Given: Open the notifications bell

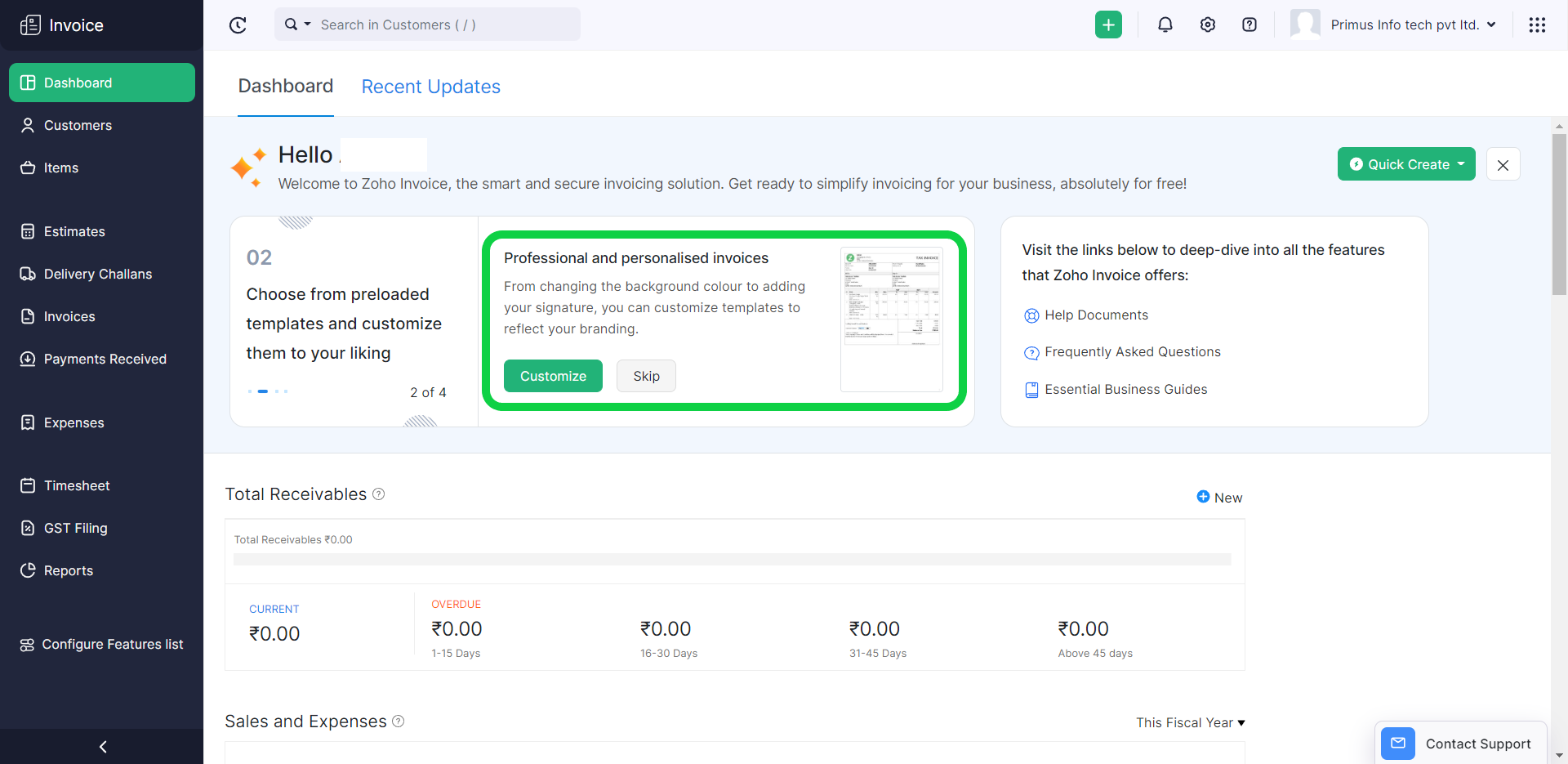Looking at the screenshot, I should pos(1165,25).
